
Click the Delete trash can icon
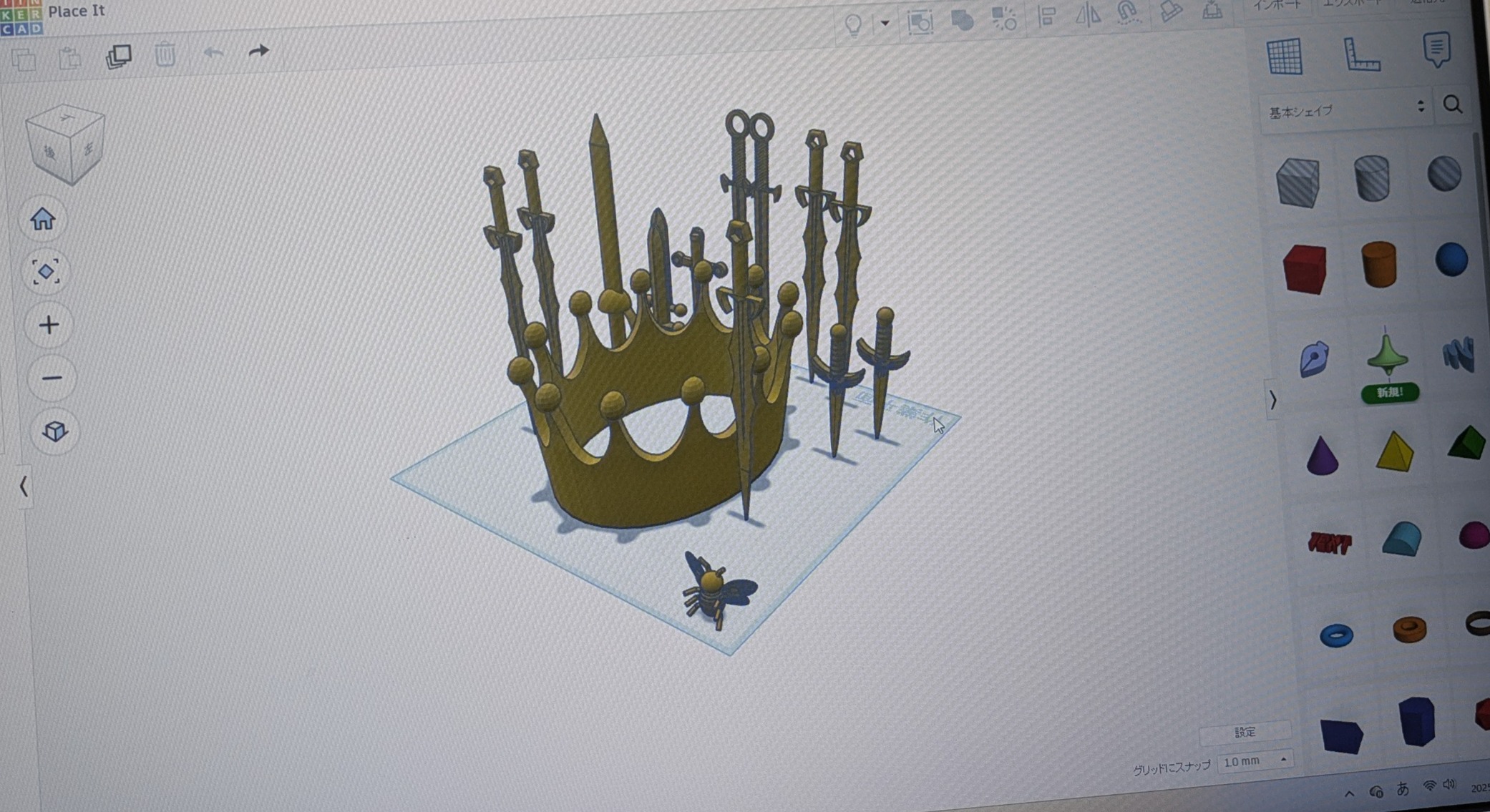tap(165, 54)
